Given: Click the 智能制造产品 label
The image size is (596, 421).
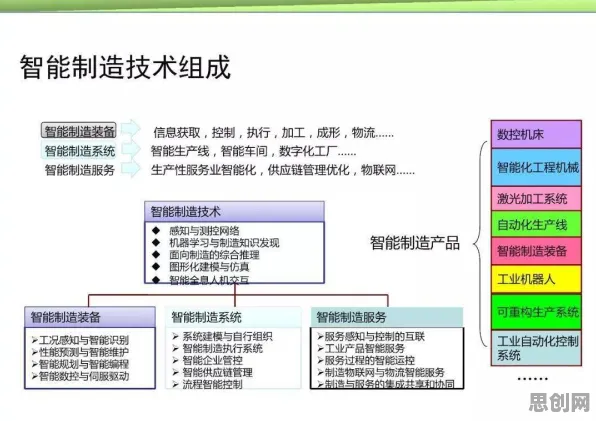Looking at the screenshot, I should 415,243.
